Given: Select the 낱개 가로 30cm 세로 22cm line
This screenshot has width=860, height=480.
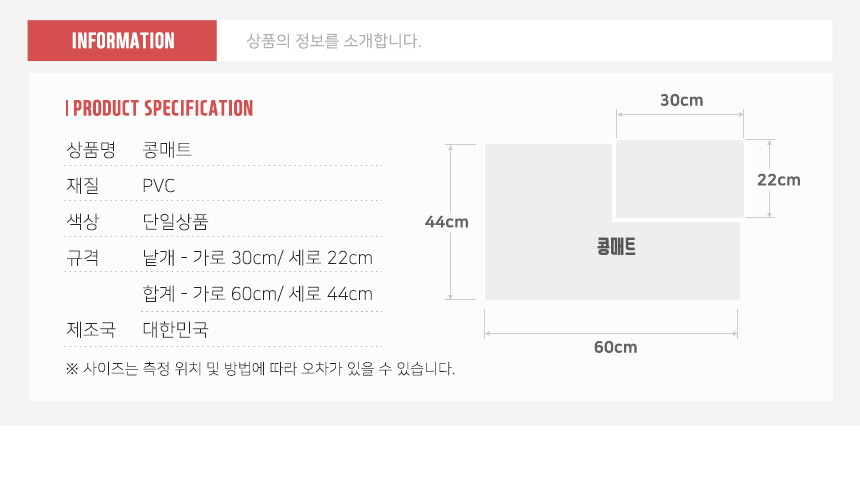Looking at the screenshot, I should (257, 257).
